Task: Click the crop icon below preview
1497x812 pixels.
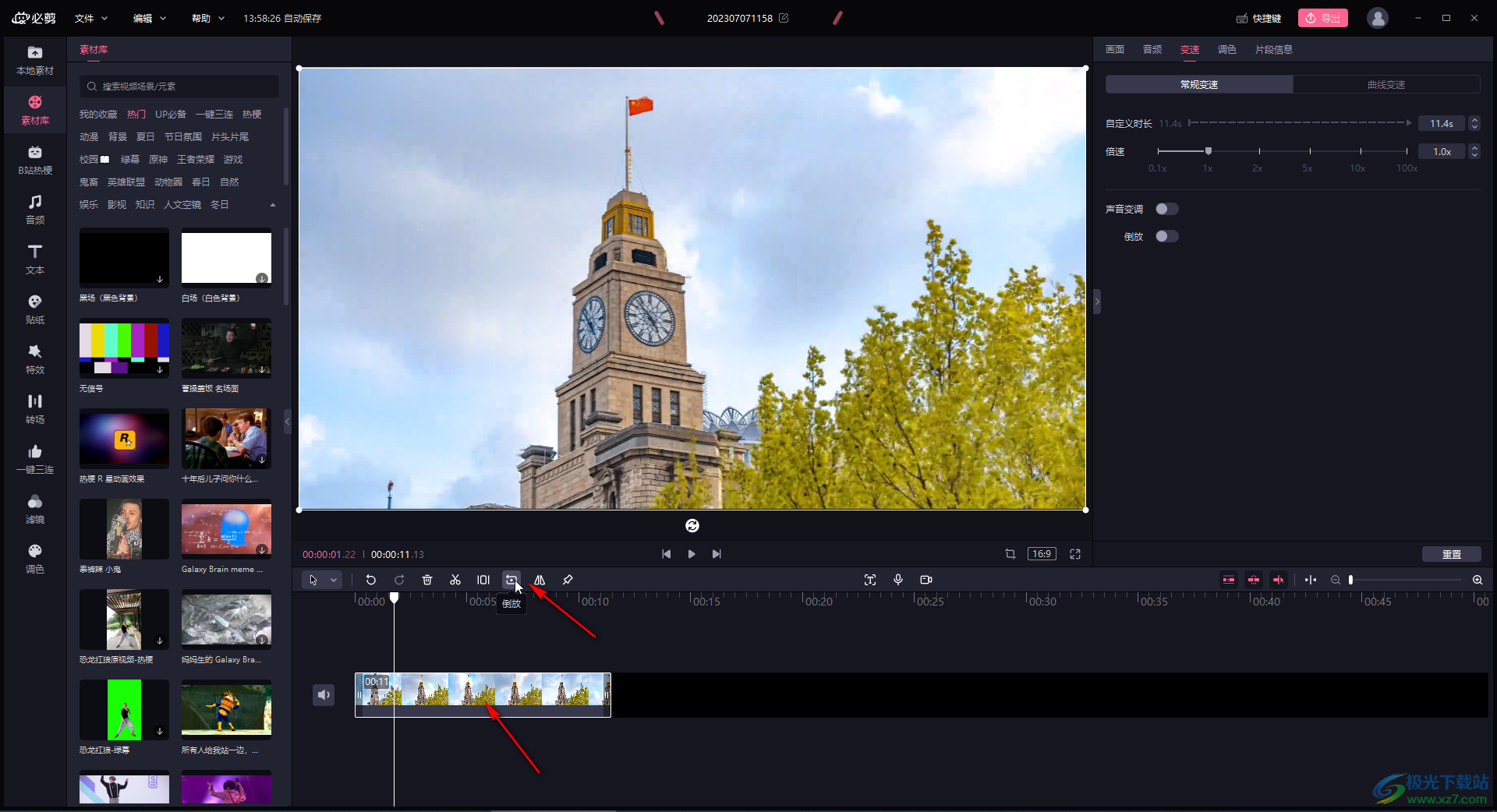Action: point(1010,554)
